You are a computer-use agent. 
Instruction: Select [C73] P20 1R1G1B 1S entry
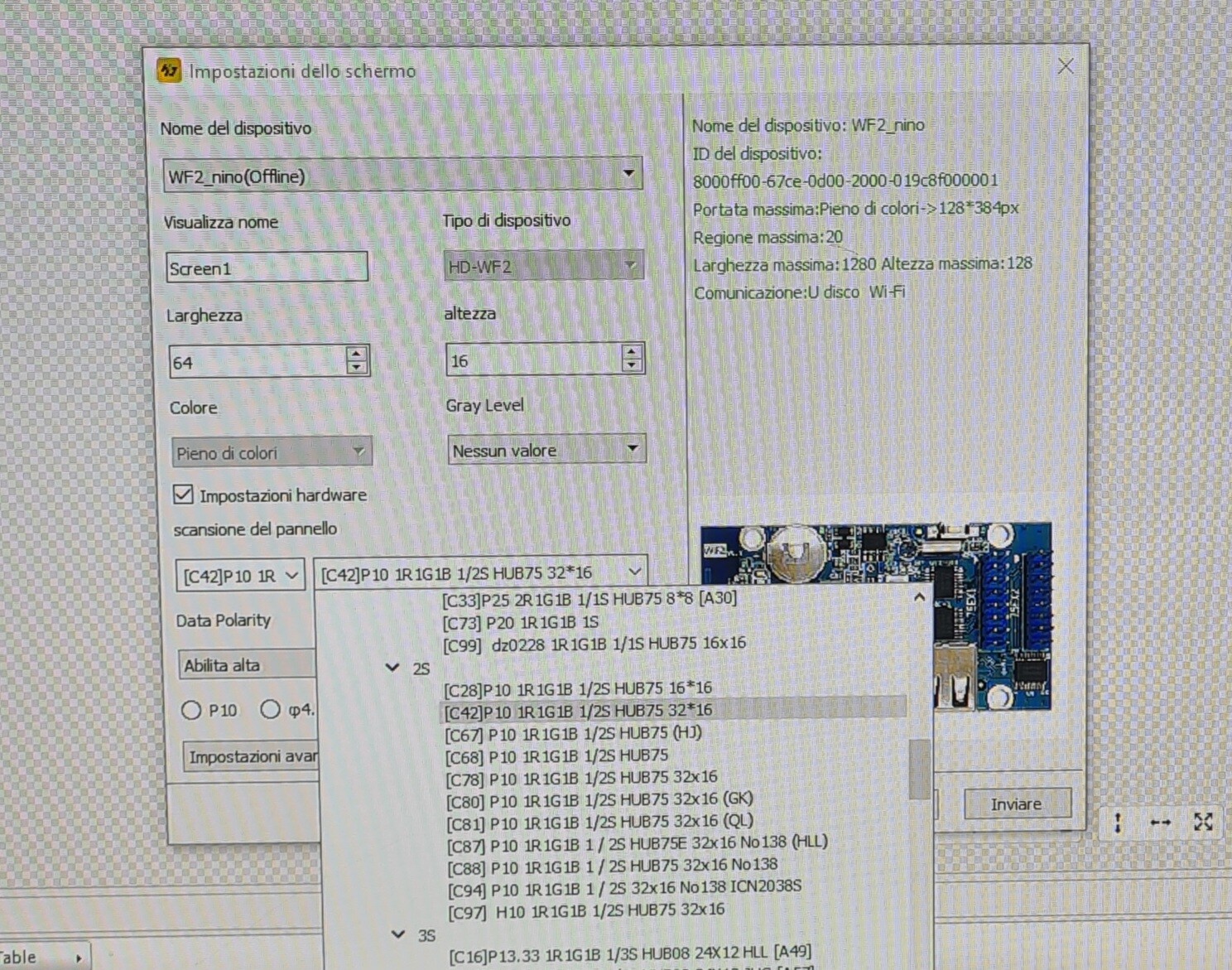coord(521,622)
